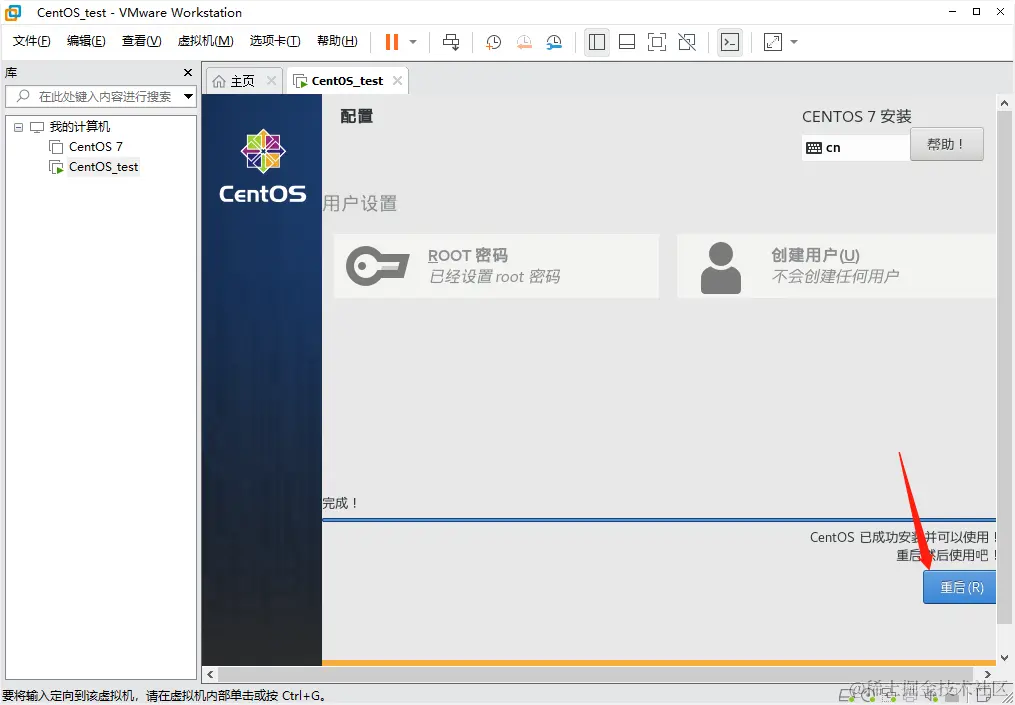Click the CentOS logo in sidebar

point(263,166)
